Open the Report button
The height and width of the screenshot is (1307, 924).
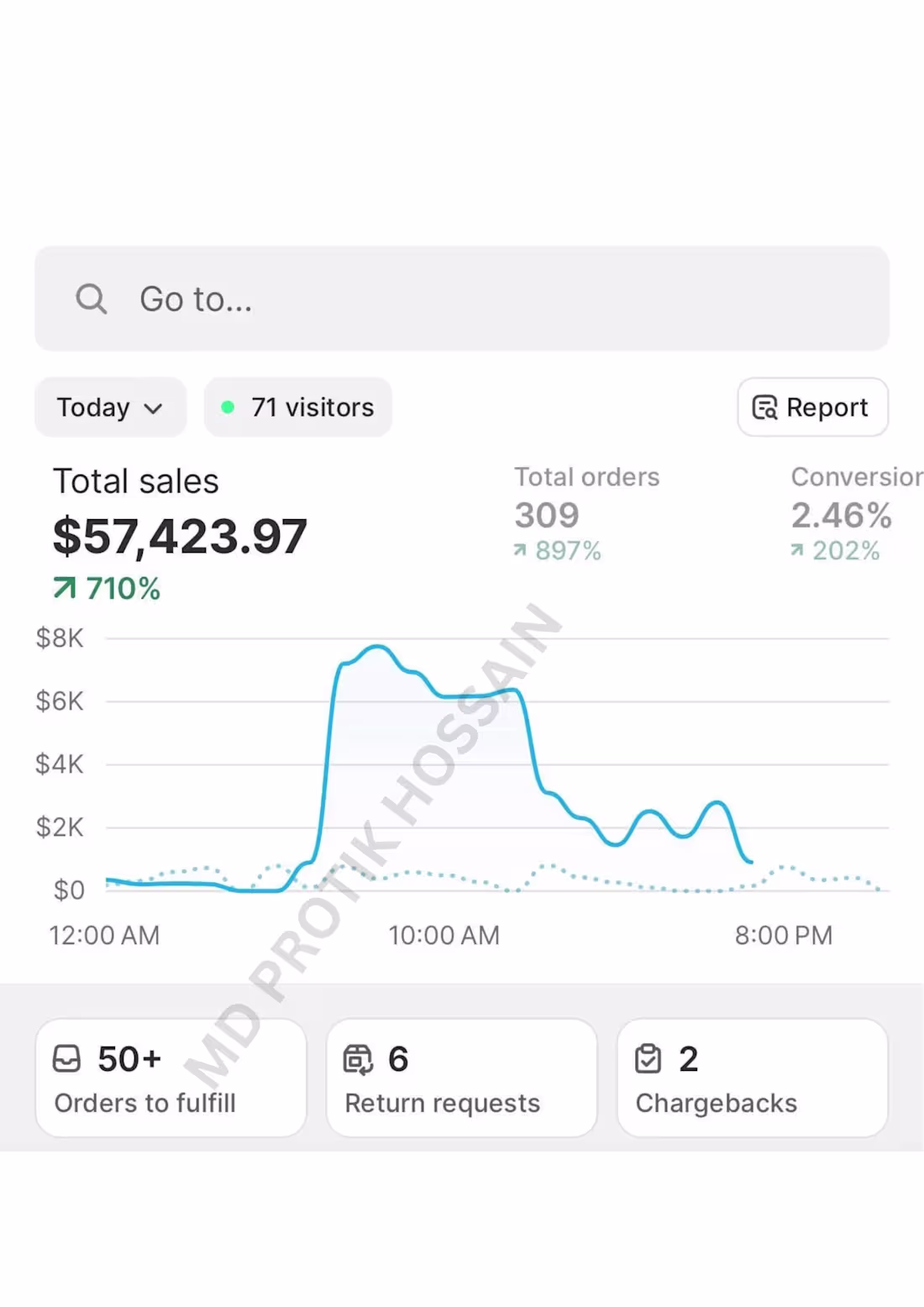point(812,407)
